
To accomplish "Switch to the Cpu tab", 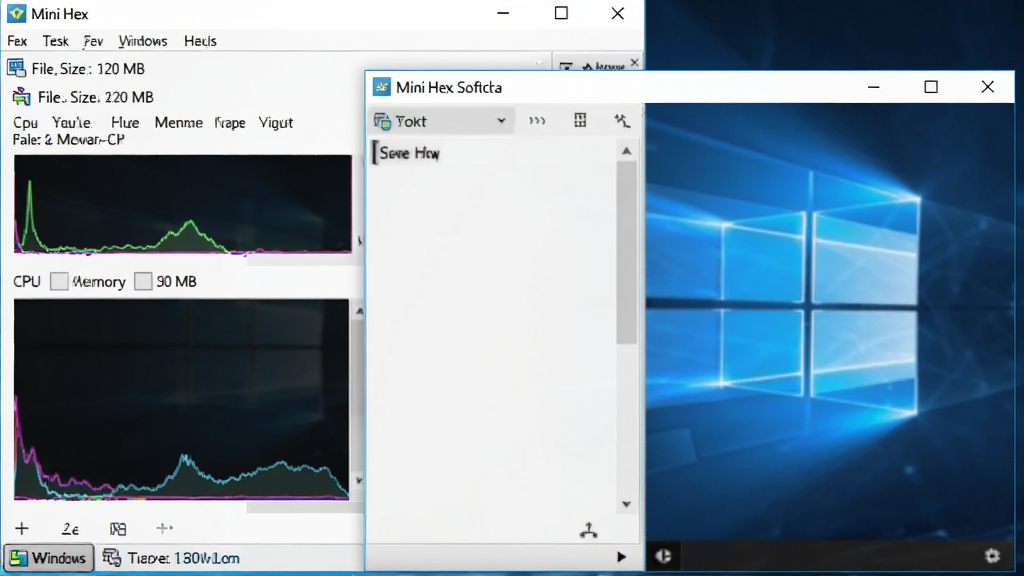I will (x=25, y=123).
